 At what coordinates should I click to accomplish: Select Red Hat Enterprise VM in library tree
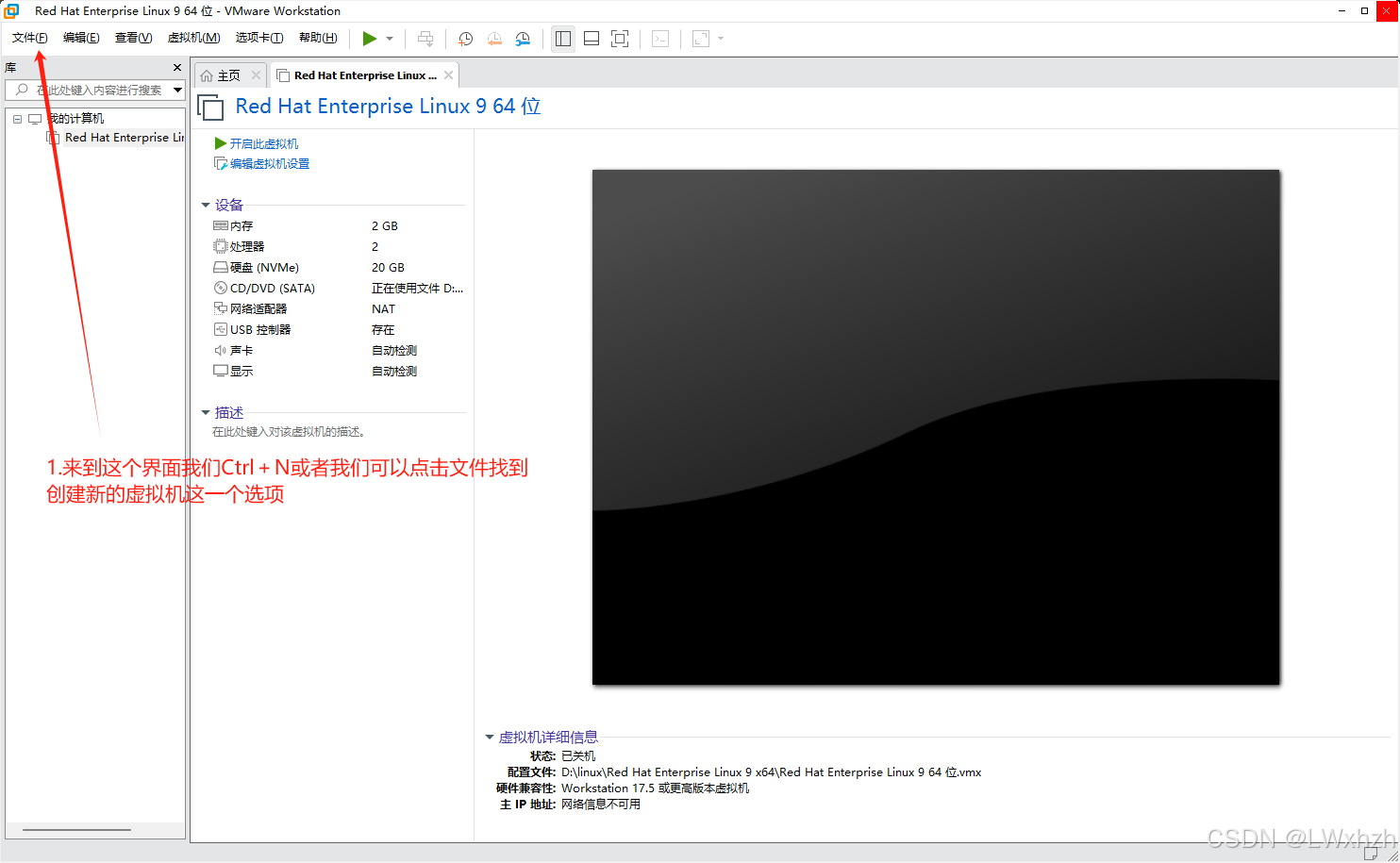pos(124,138)
